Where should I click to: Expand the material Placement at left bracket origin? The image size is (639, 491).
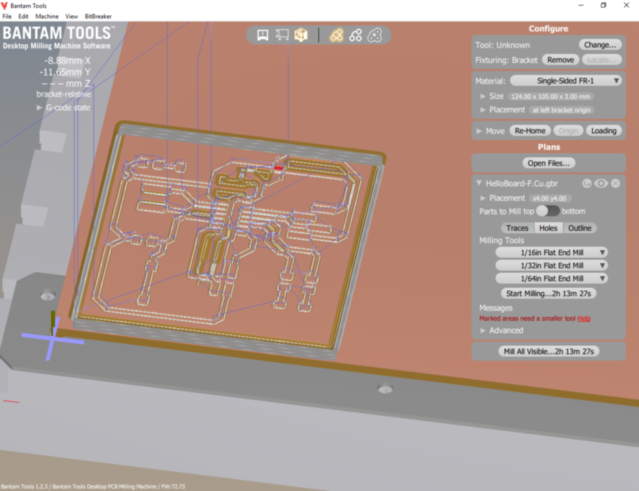[x=483, y=110]
